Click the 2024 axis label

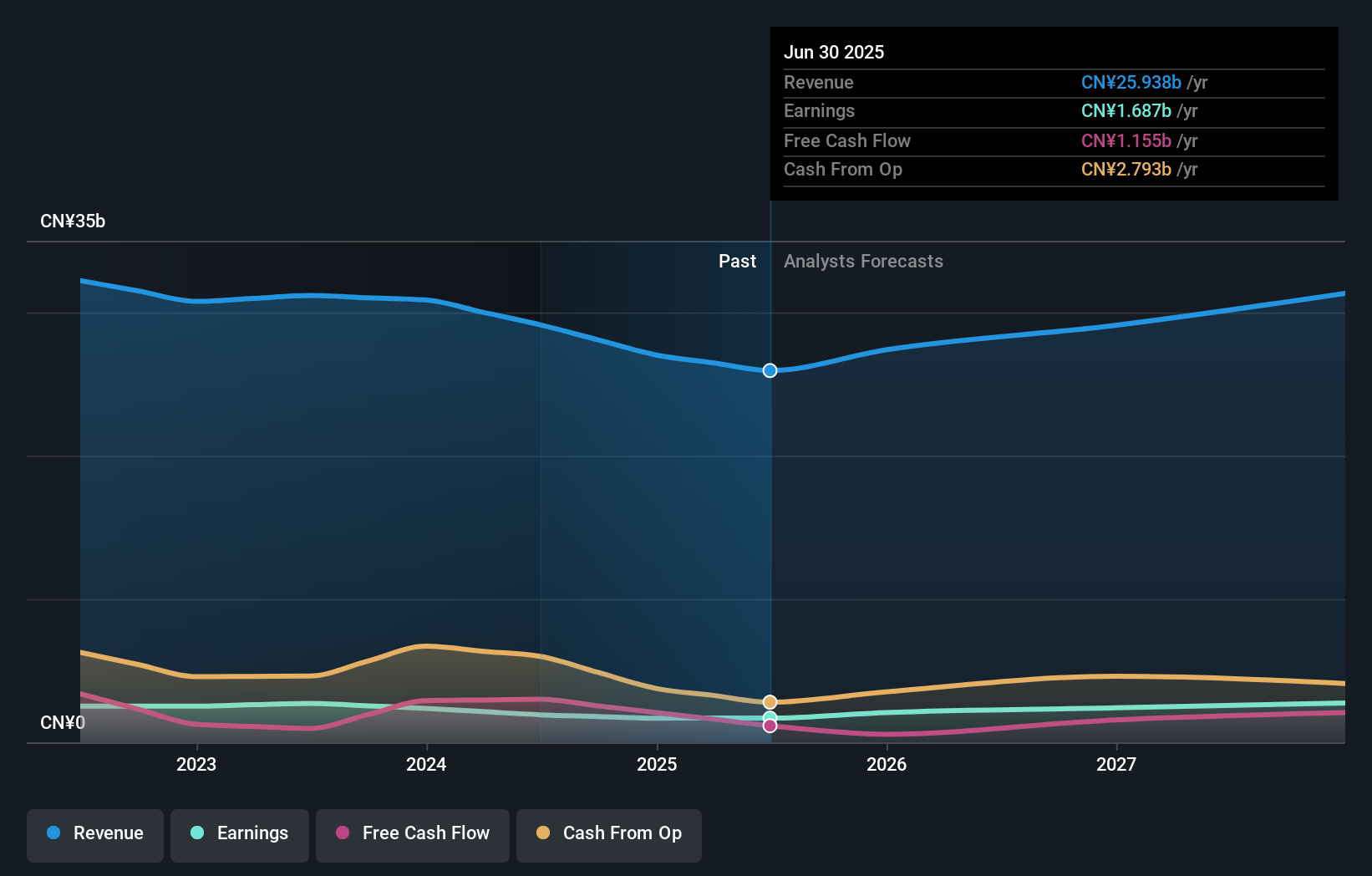[x=426, y=763]
